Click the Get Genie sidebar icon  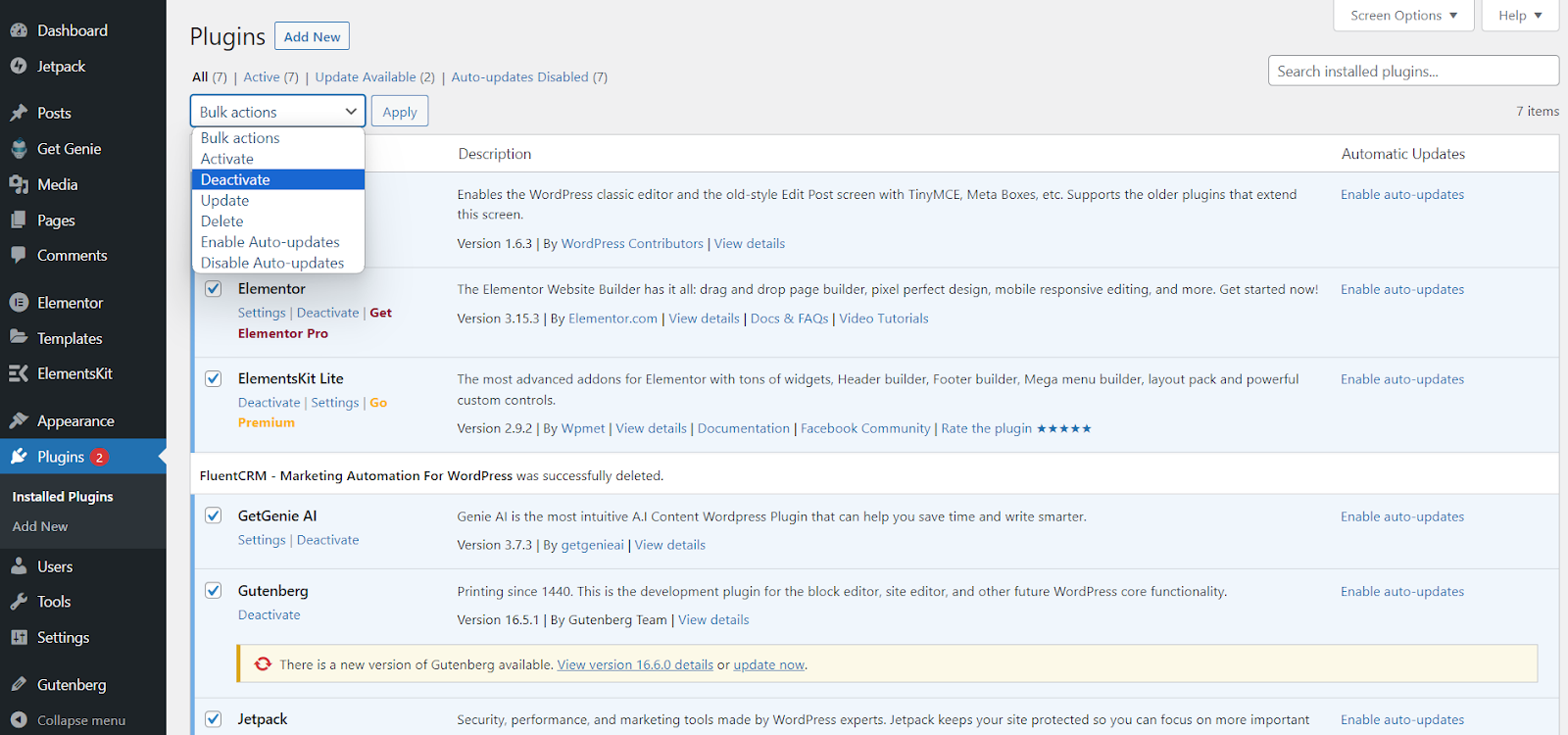coord(19,149)
